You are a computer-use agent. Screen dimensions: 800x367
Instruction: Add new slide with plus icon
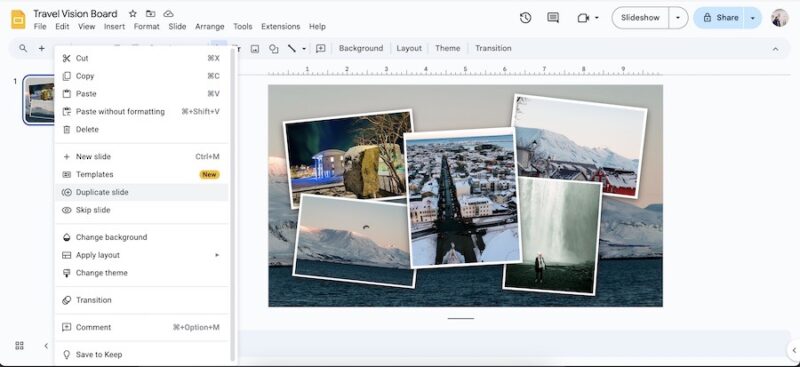click(41, 48)
